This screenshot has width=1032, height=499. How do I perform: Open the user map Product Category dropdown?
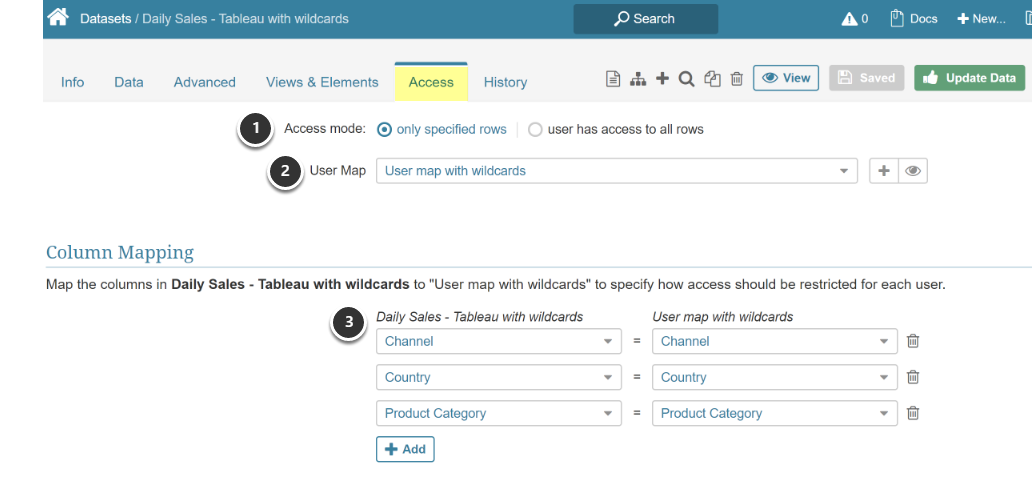774,413
